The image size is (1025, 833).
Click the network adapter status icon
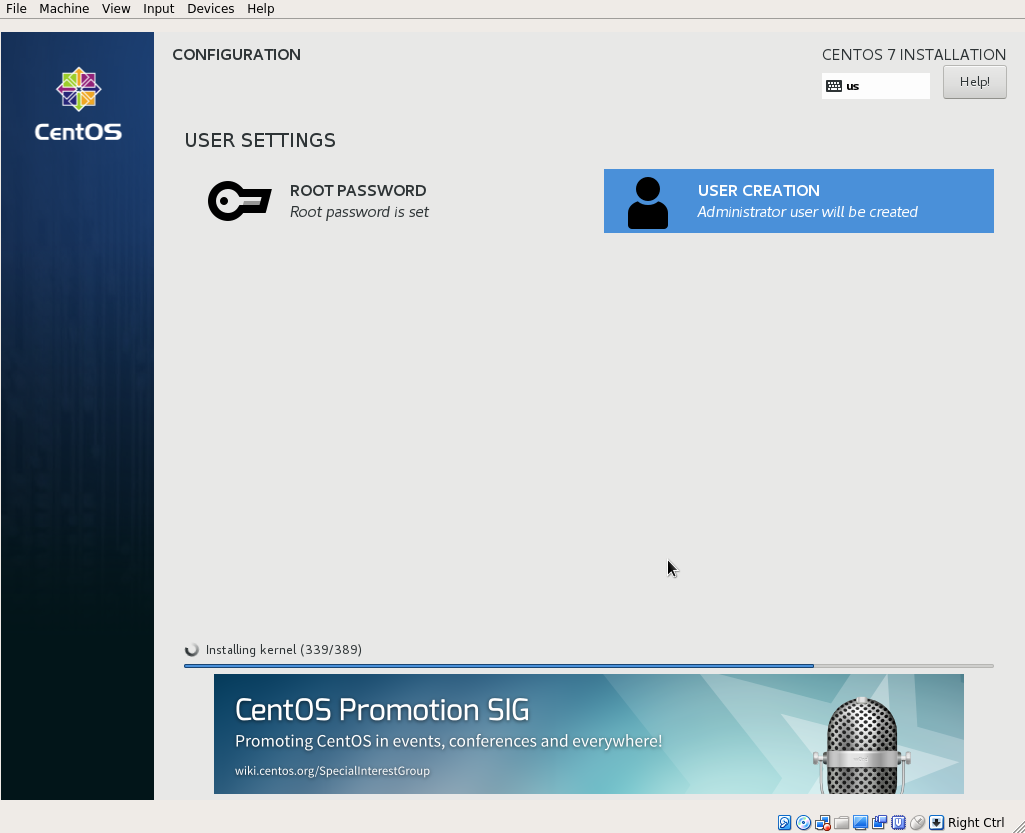822,822
